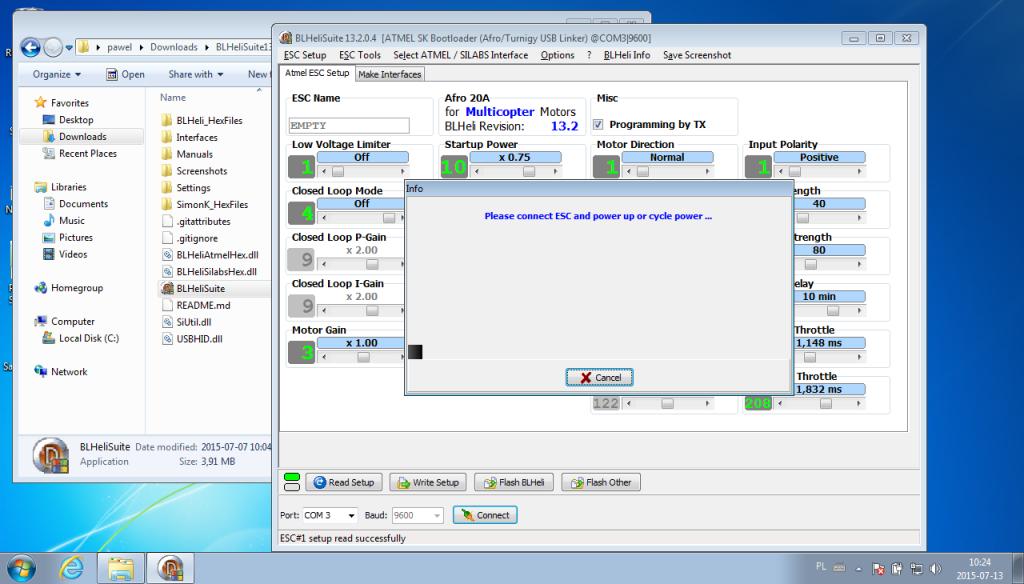Click the Write Setup button
Viewport: 1024px width, 584px height.
(x=428, y=482)
